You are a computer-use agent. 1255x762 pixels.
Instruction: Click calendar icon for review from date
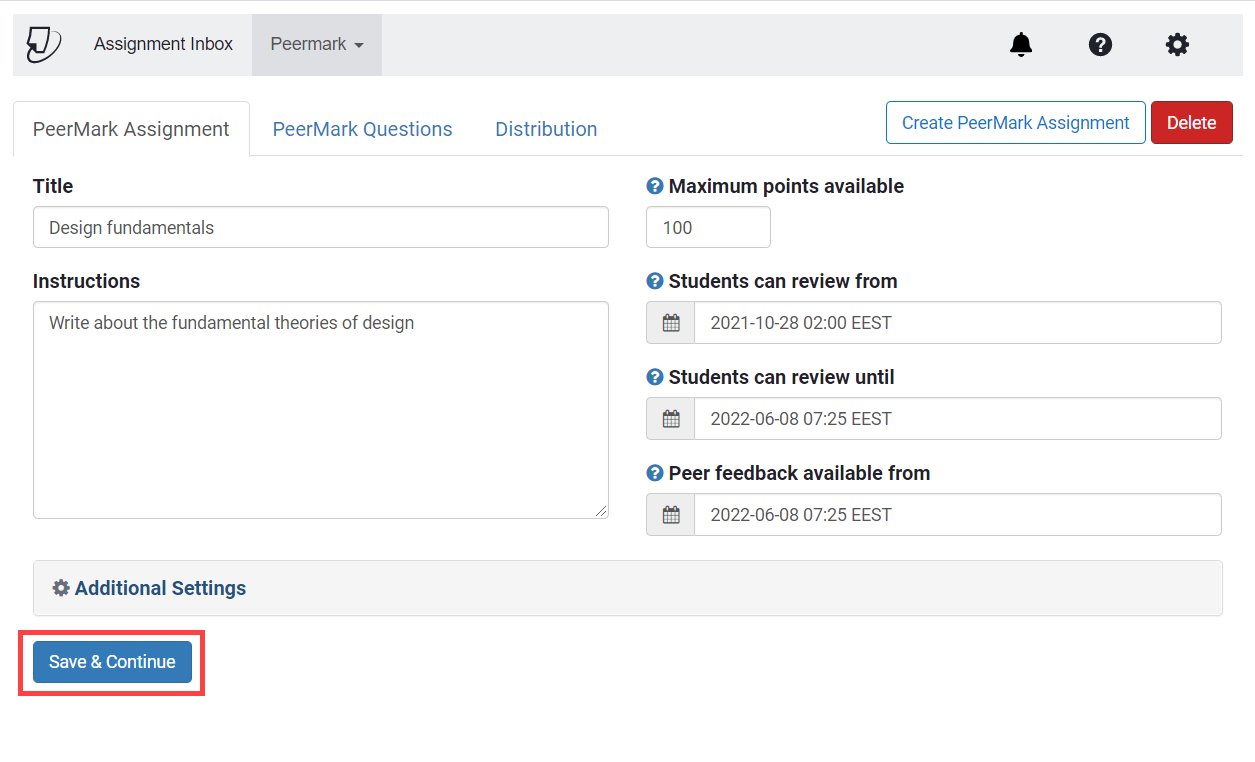(x=671, y=323)
